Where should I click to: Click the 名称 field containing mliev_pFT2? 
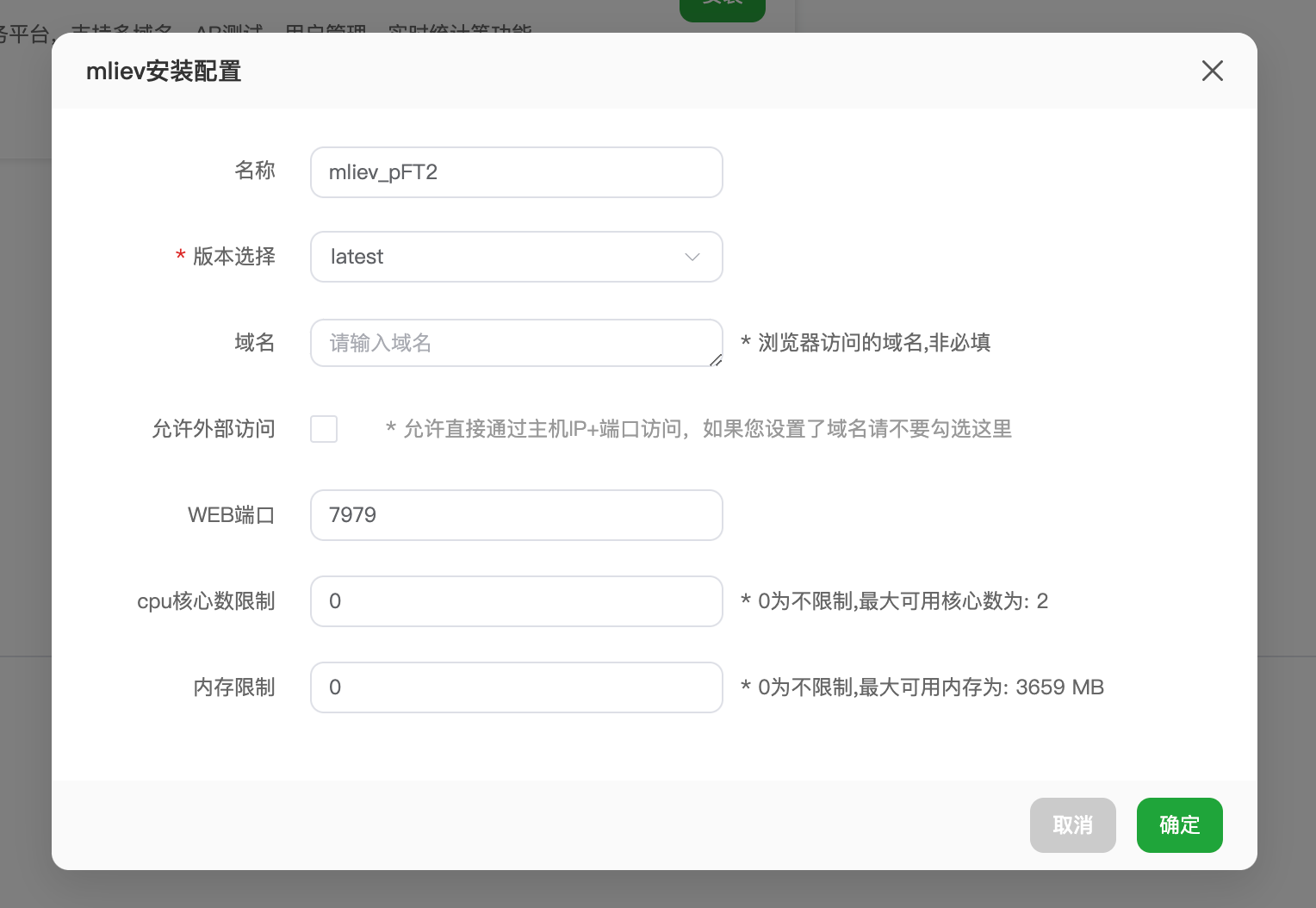pyautogui.click(x=516, y=172)
